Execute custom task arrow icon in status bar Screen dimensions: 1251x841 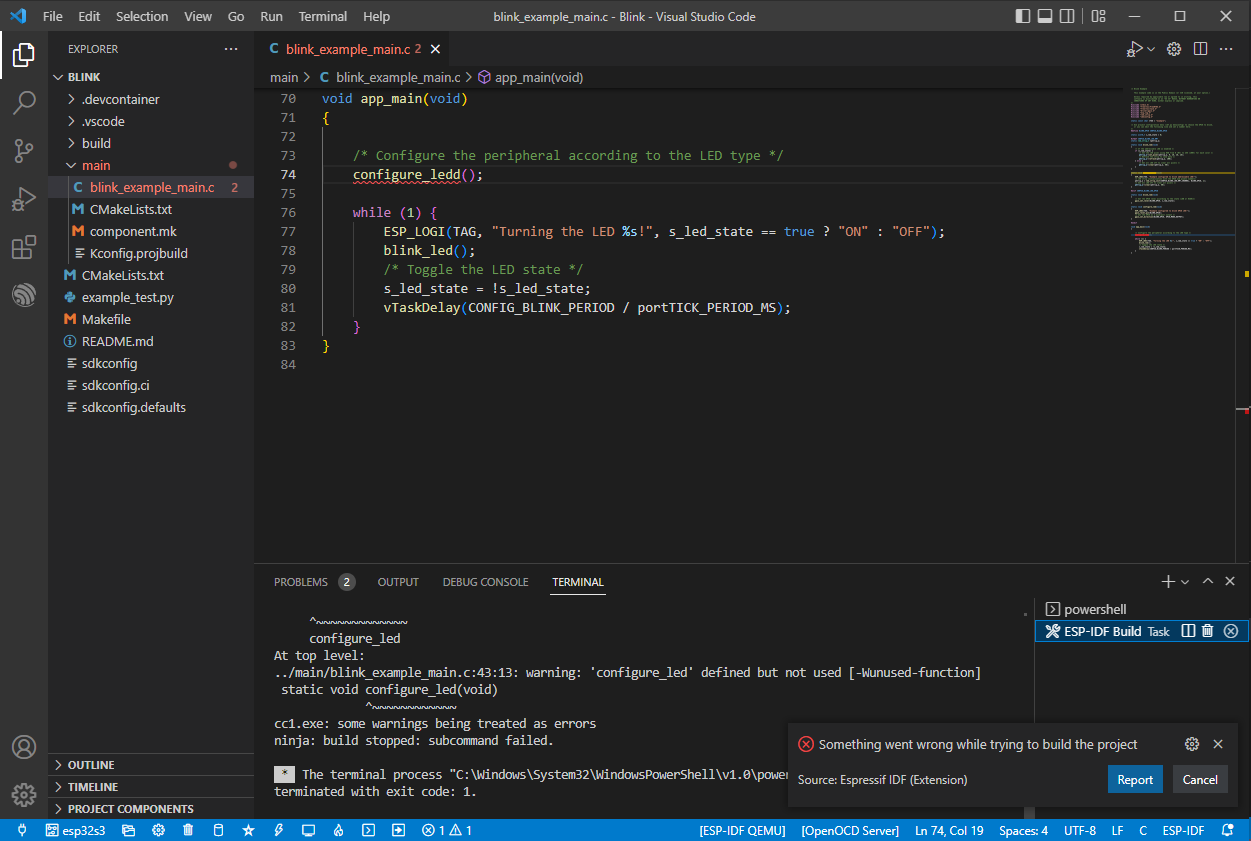(x=398, y=830)
